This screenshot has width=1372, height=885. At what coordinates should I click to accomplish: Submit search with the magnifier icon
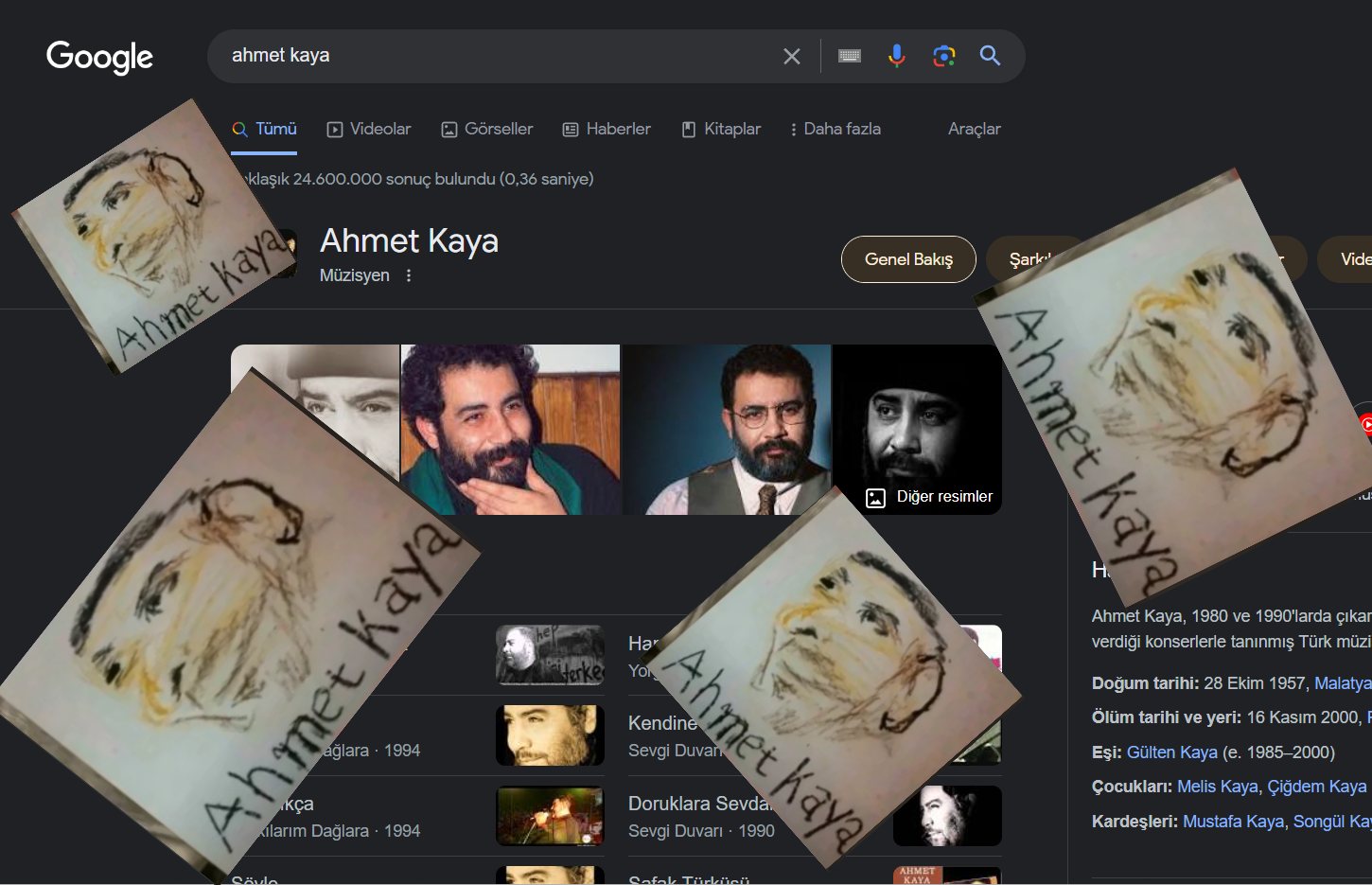tap(990, 56)
